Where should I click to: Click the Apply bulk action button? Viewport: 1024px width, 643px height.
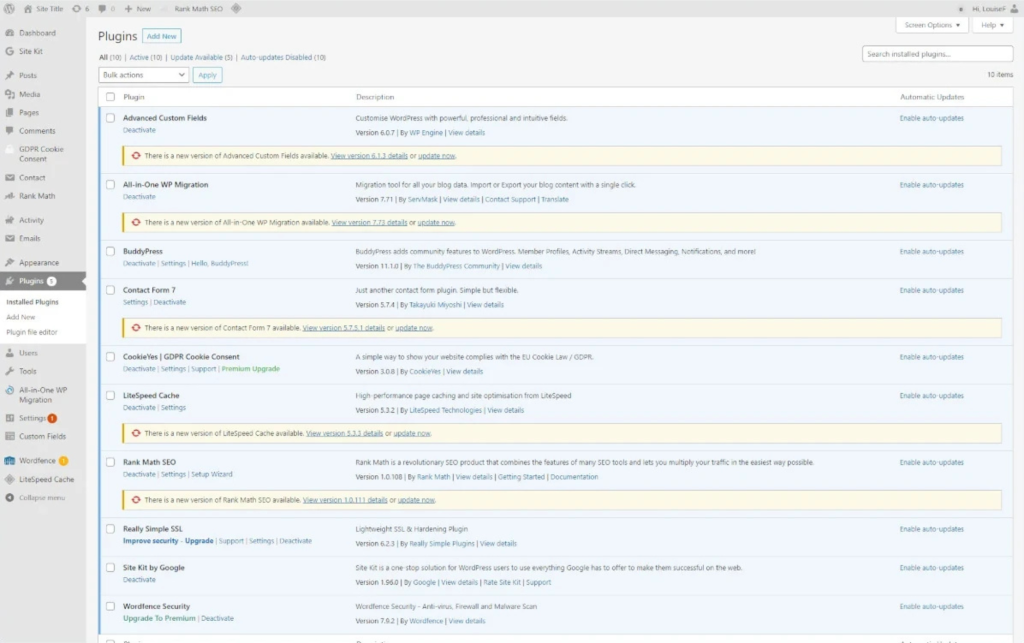[x=207, y=75]
